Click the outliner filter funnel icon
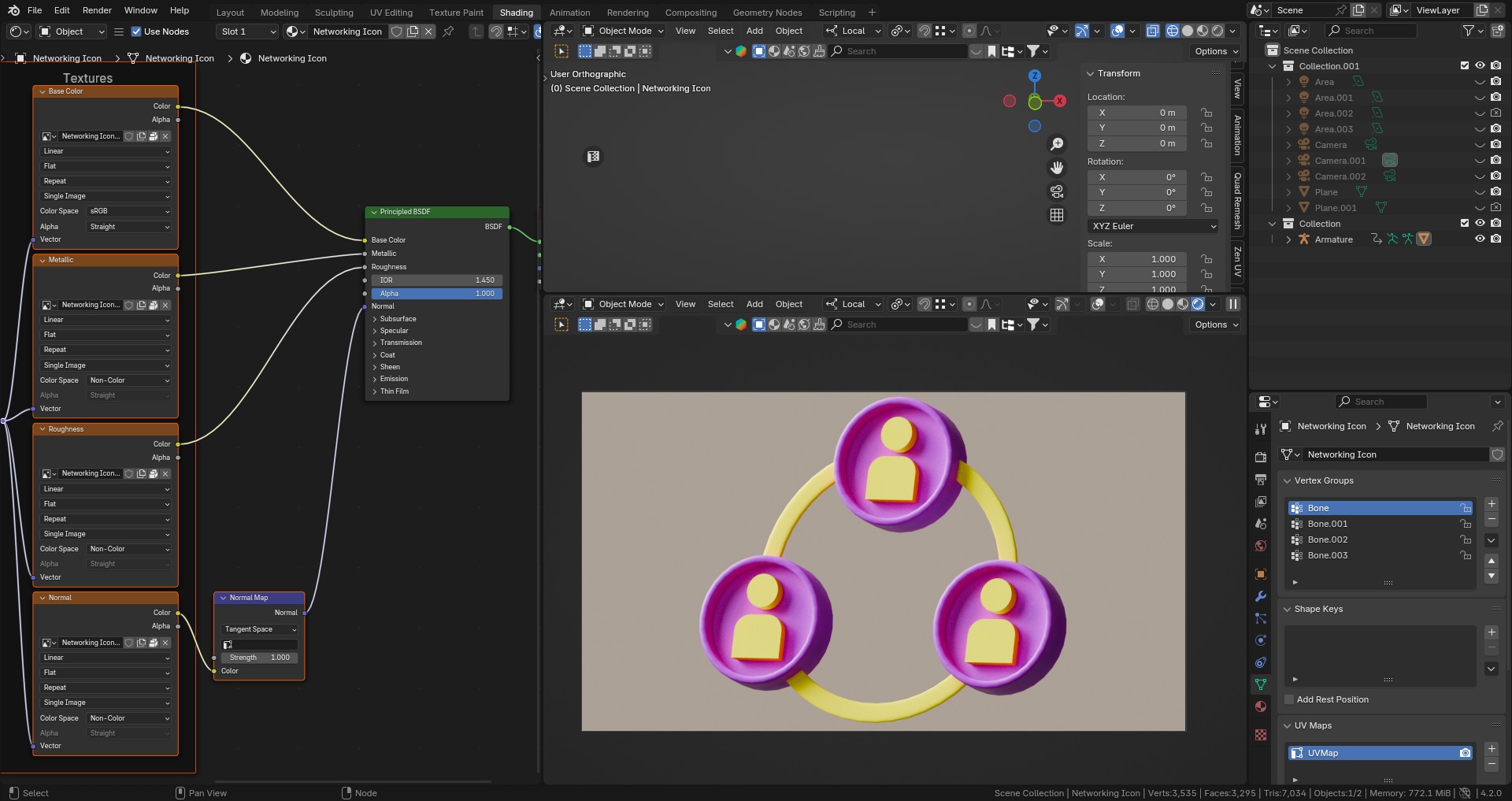The width and height of the screenshot is (1512, 801). point(1469,31)
